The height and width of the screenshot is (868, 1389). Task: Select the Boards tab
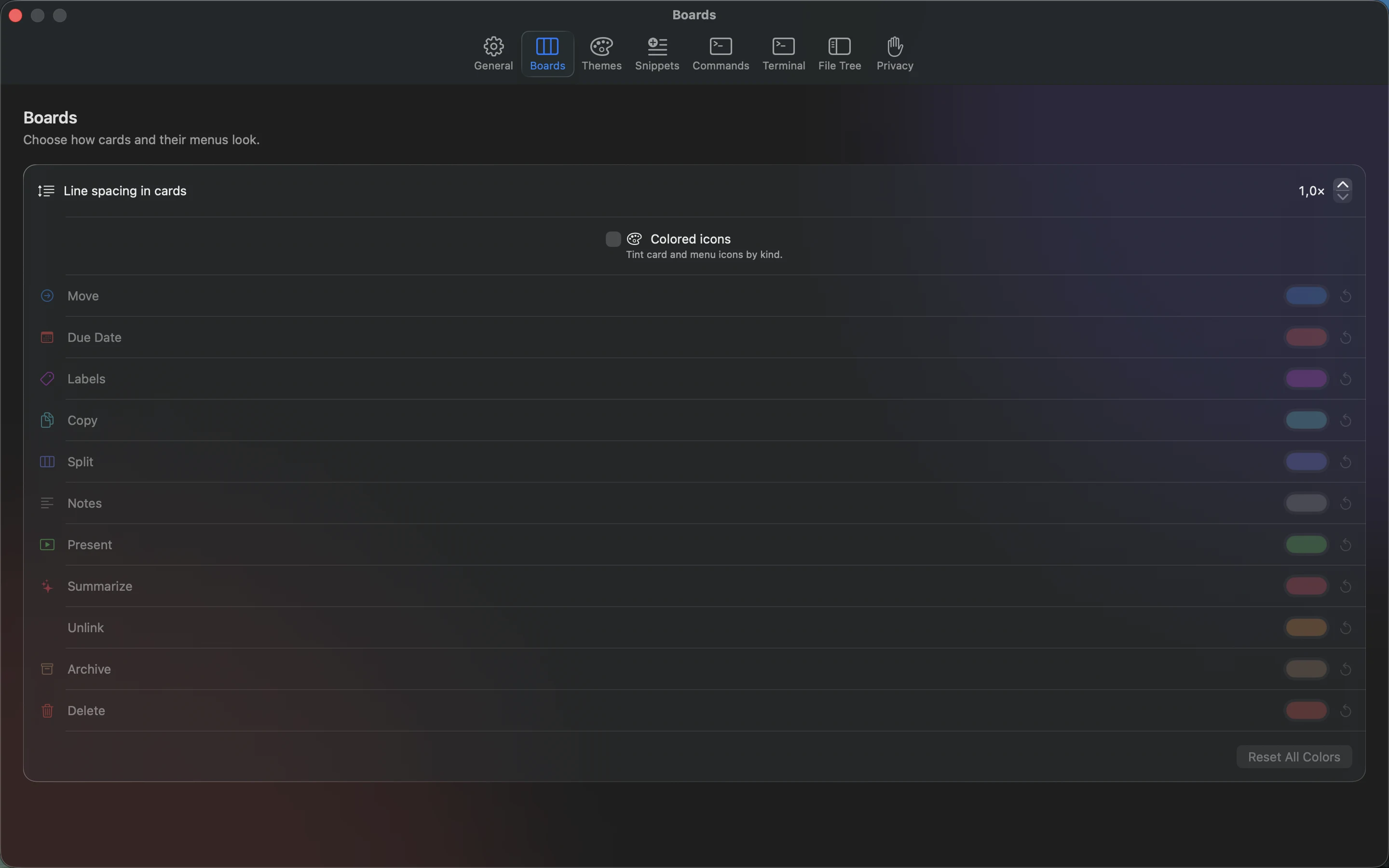click(x=547, y=54)
